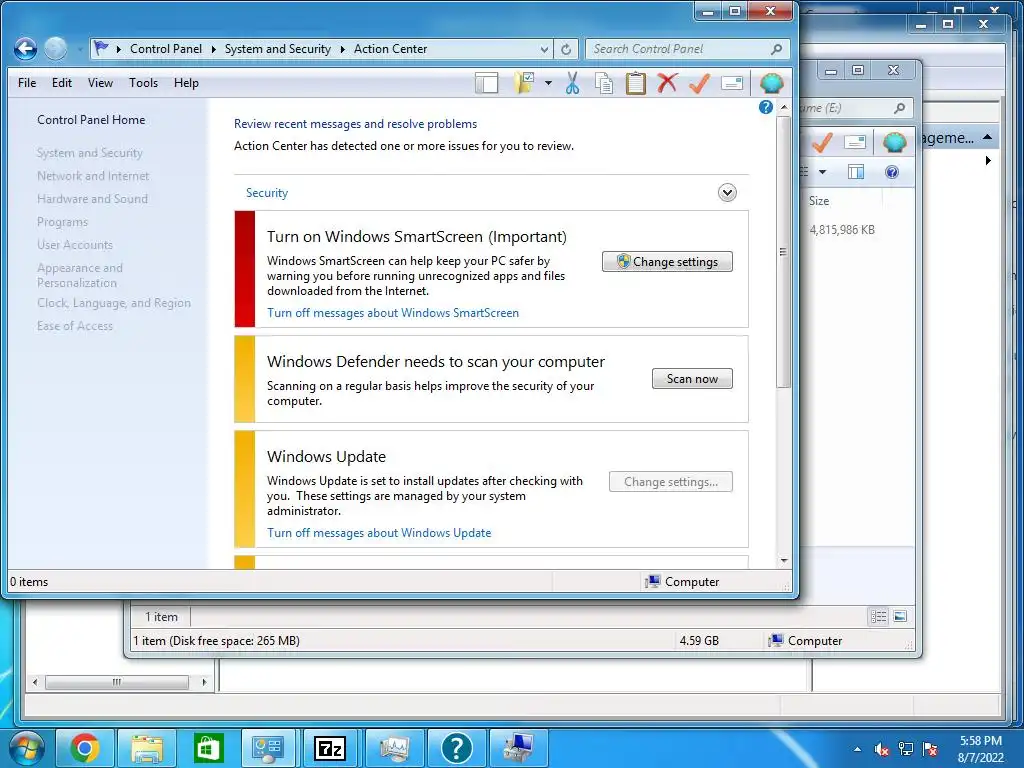Click the Classic Shell seashell icon in Action Center toolbar
This screenshot has height=768, width=1024.
click(x=771, y=83)
